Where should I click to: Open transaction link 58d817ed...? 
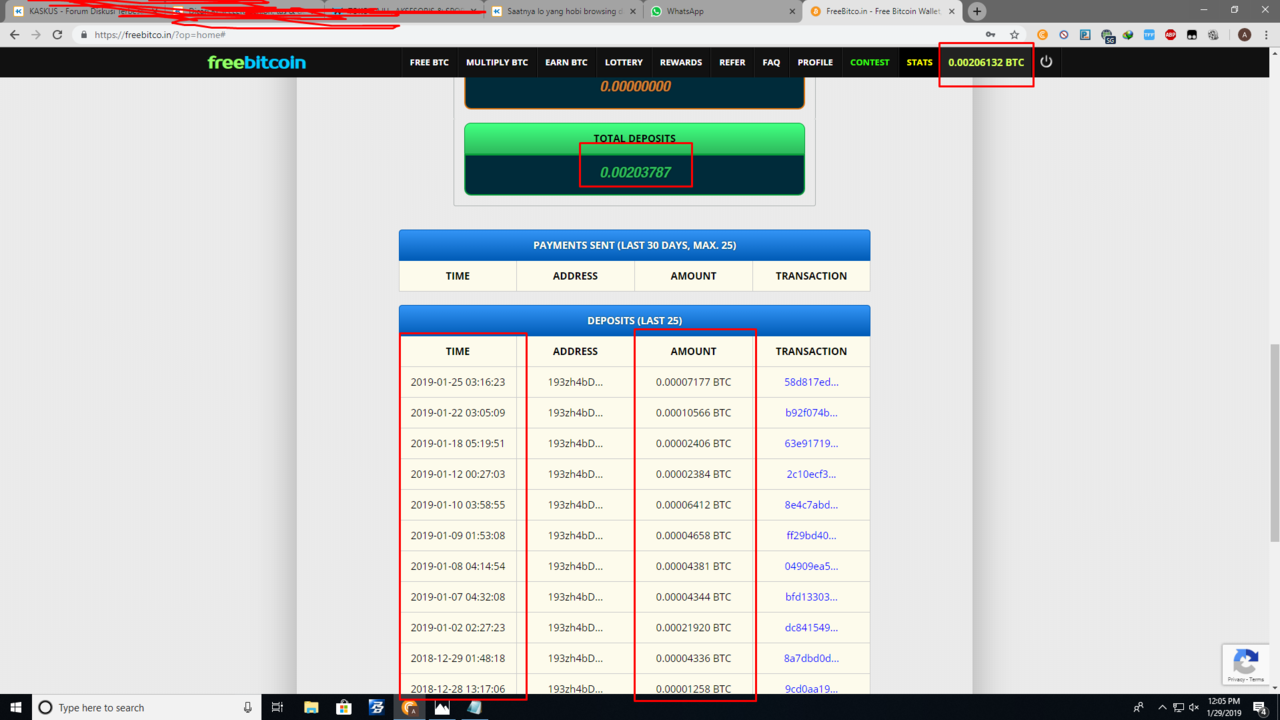[x=811, y=382]
